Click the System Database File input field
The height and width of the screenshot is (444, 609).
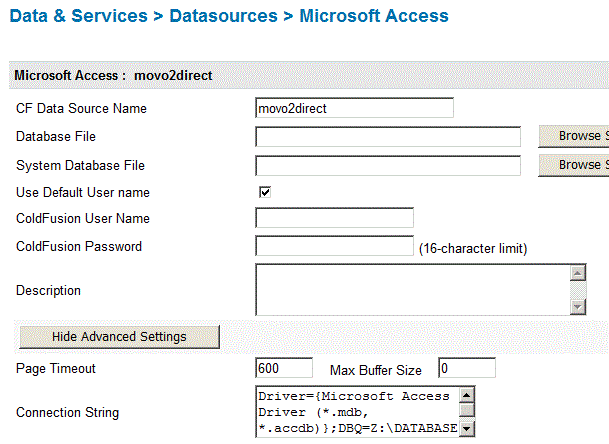(x=388, y=165)
